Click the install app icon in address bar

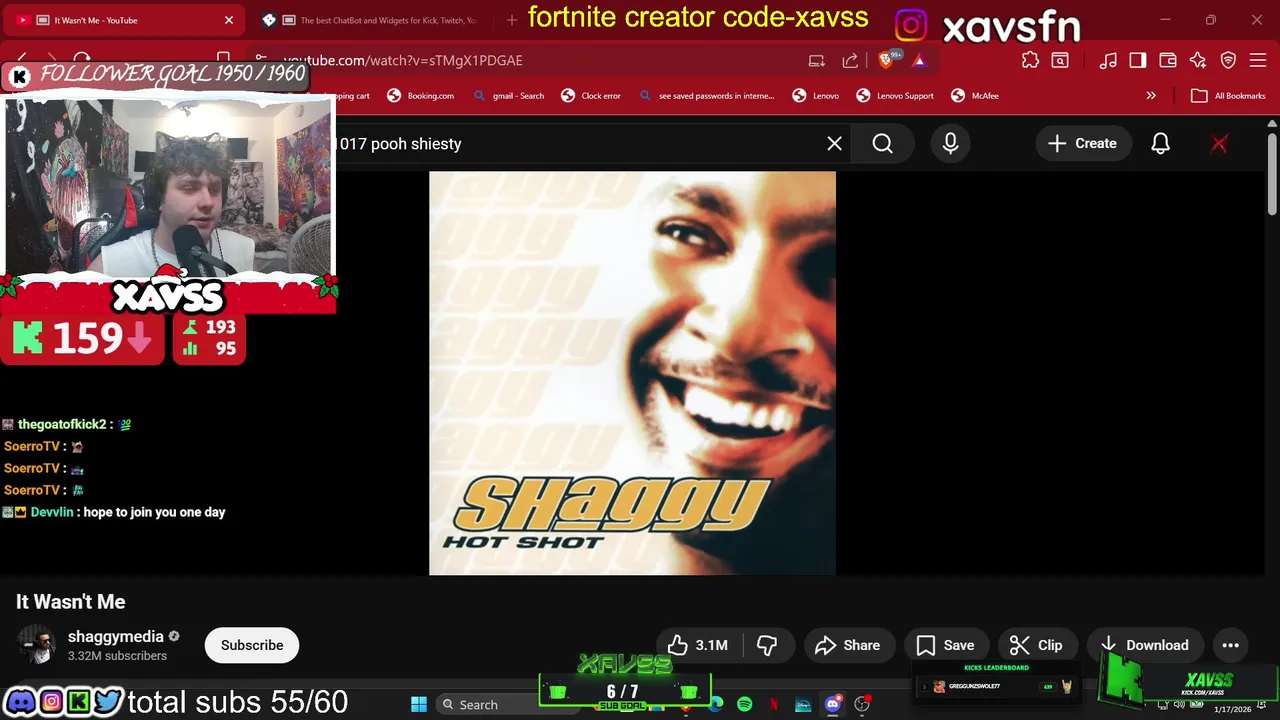(817, 61)
